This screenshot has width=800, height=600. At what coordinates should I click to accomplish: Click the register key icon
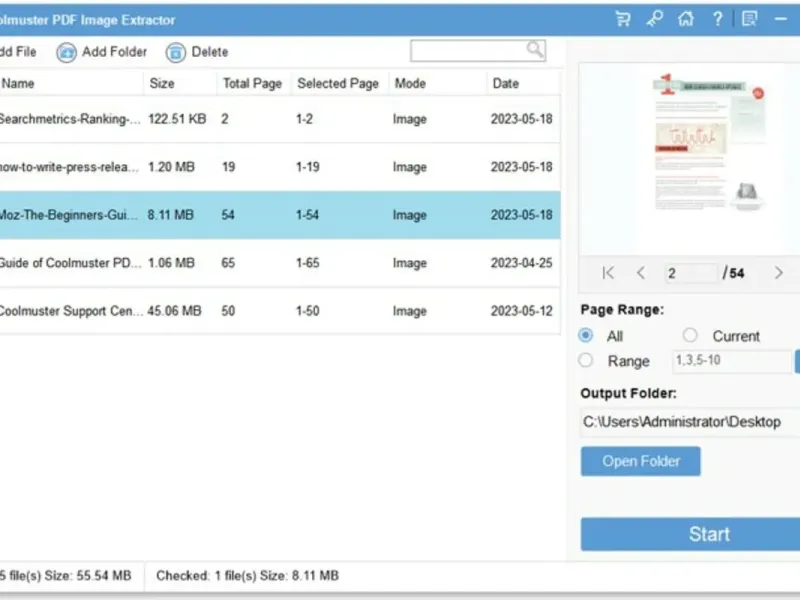point(654,19)
